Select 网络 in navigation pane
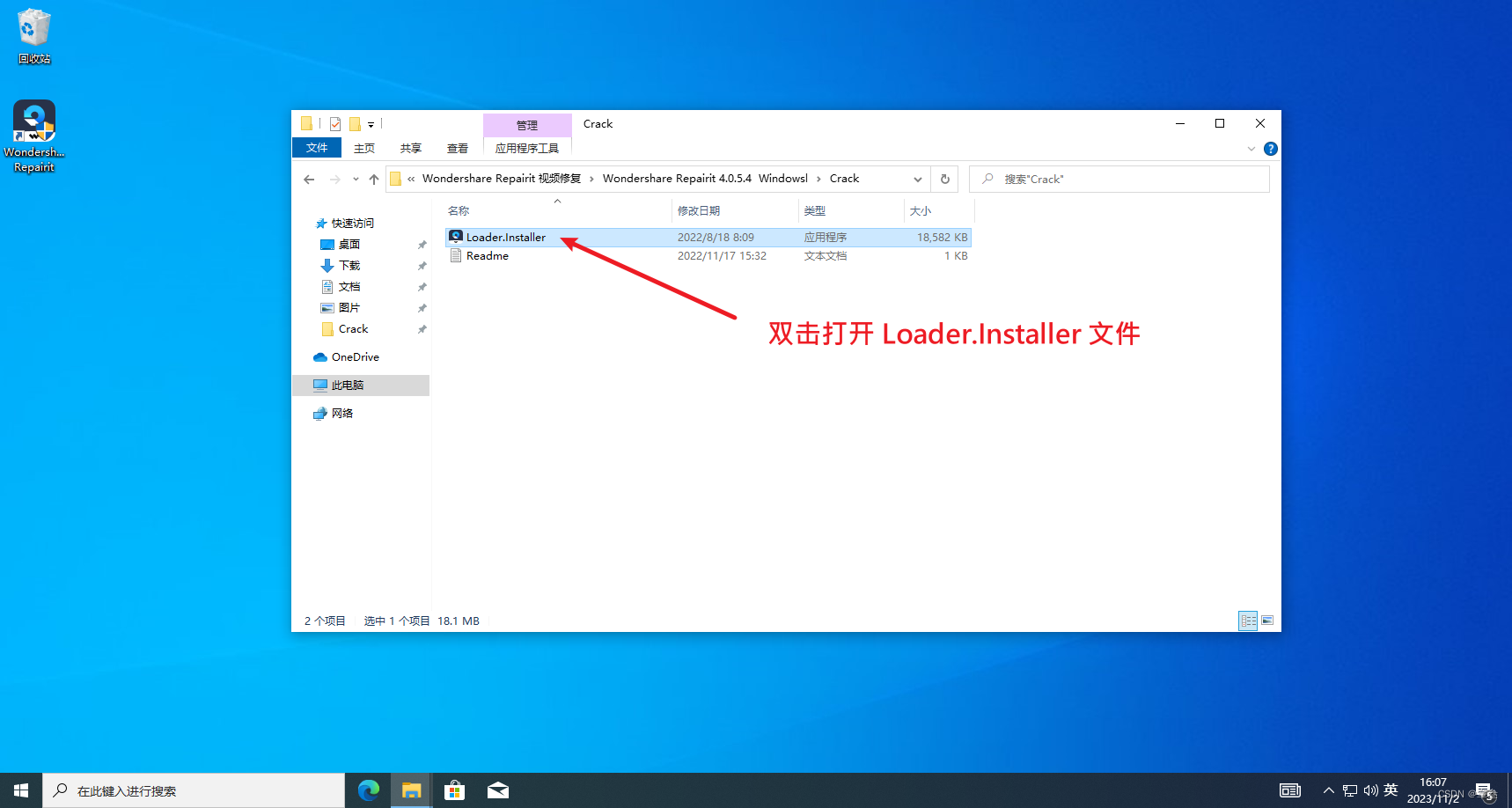1512x808 pixels. pyautogui.click(x=342, y=414)
